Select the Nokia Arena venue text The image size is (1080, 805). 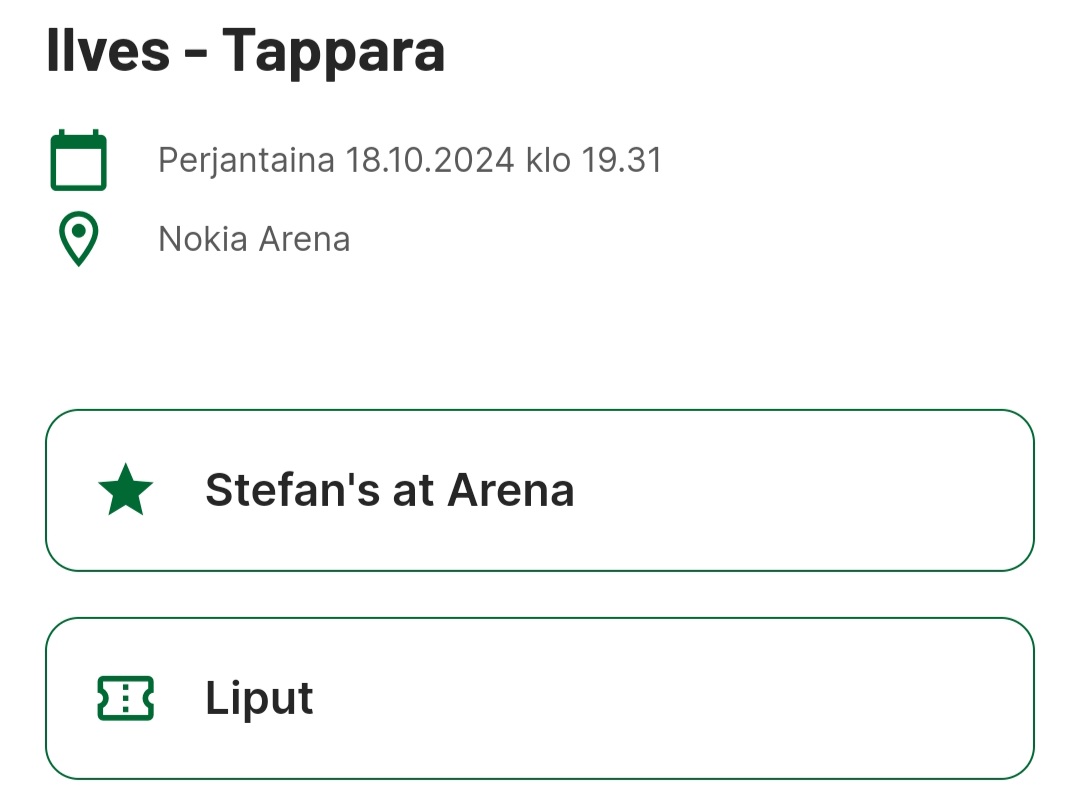coord(254,240)
